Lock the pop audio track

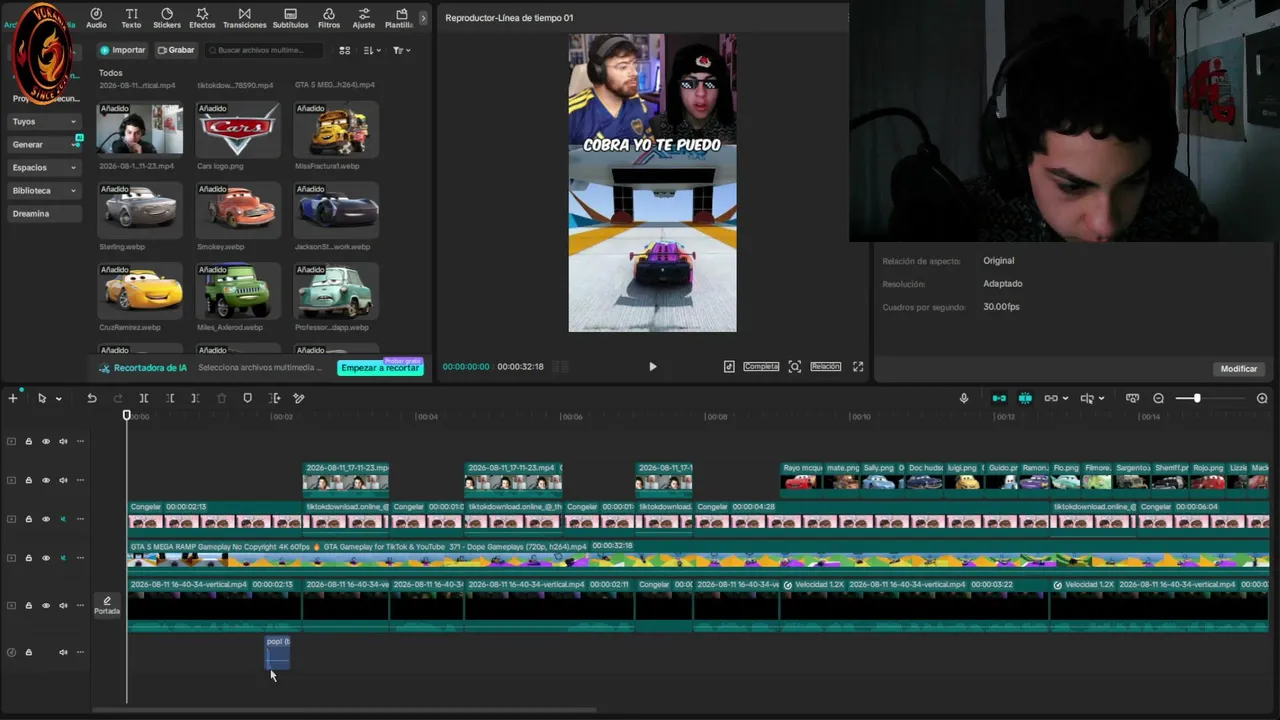[x=28, y=652]
